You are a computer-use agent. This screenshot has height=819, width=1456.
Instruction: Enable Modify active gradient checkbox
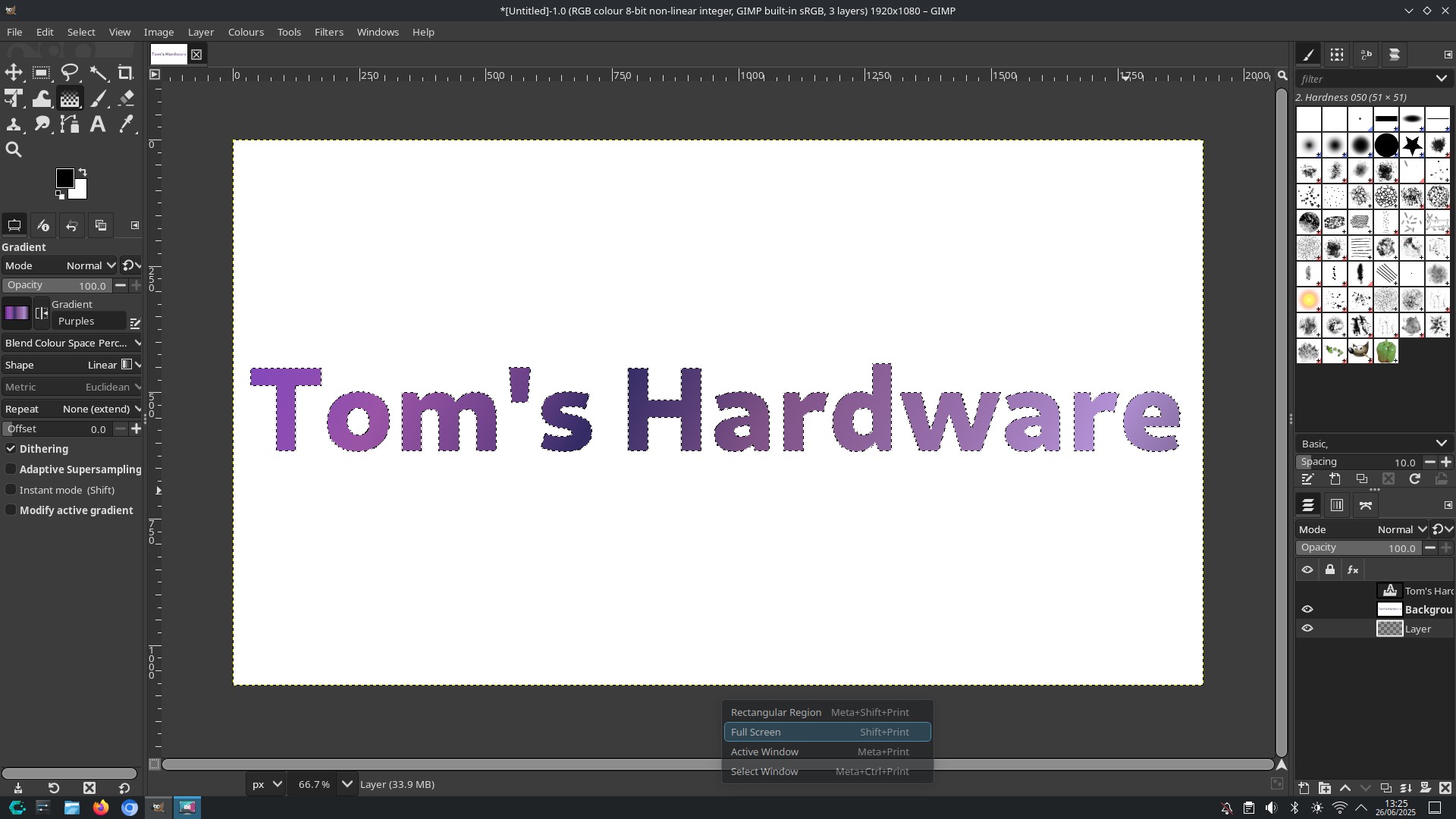click(11, 510)
